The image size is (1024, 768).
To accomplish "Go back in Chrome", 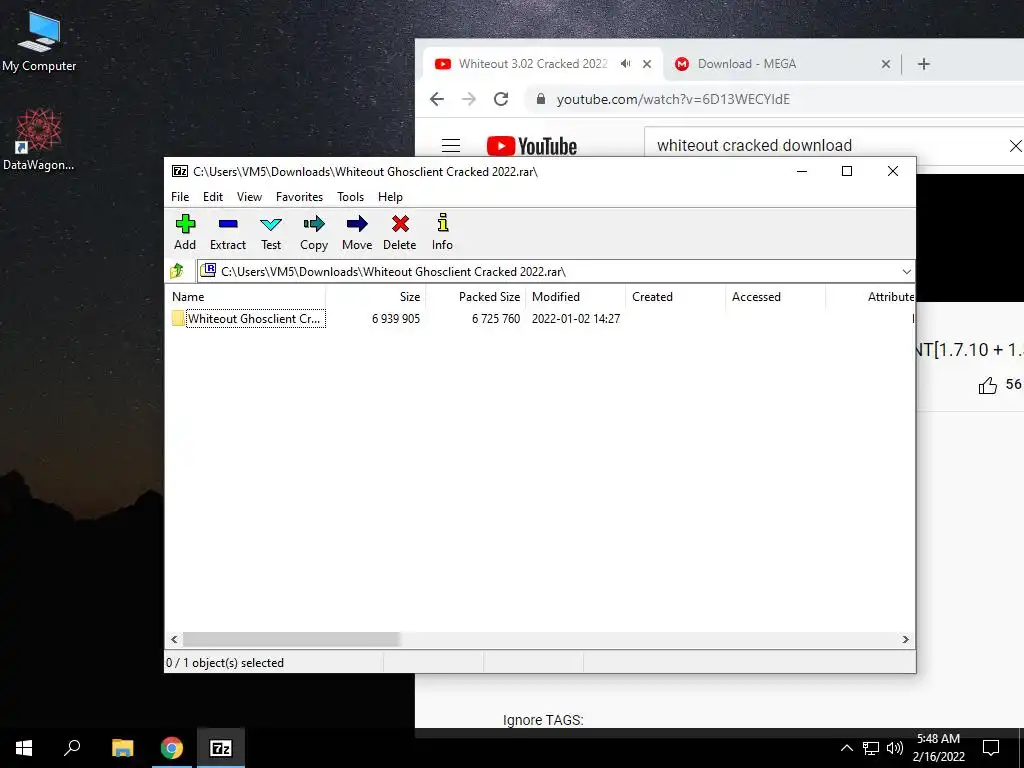I will (x=437, y=99).
